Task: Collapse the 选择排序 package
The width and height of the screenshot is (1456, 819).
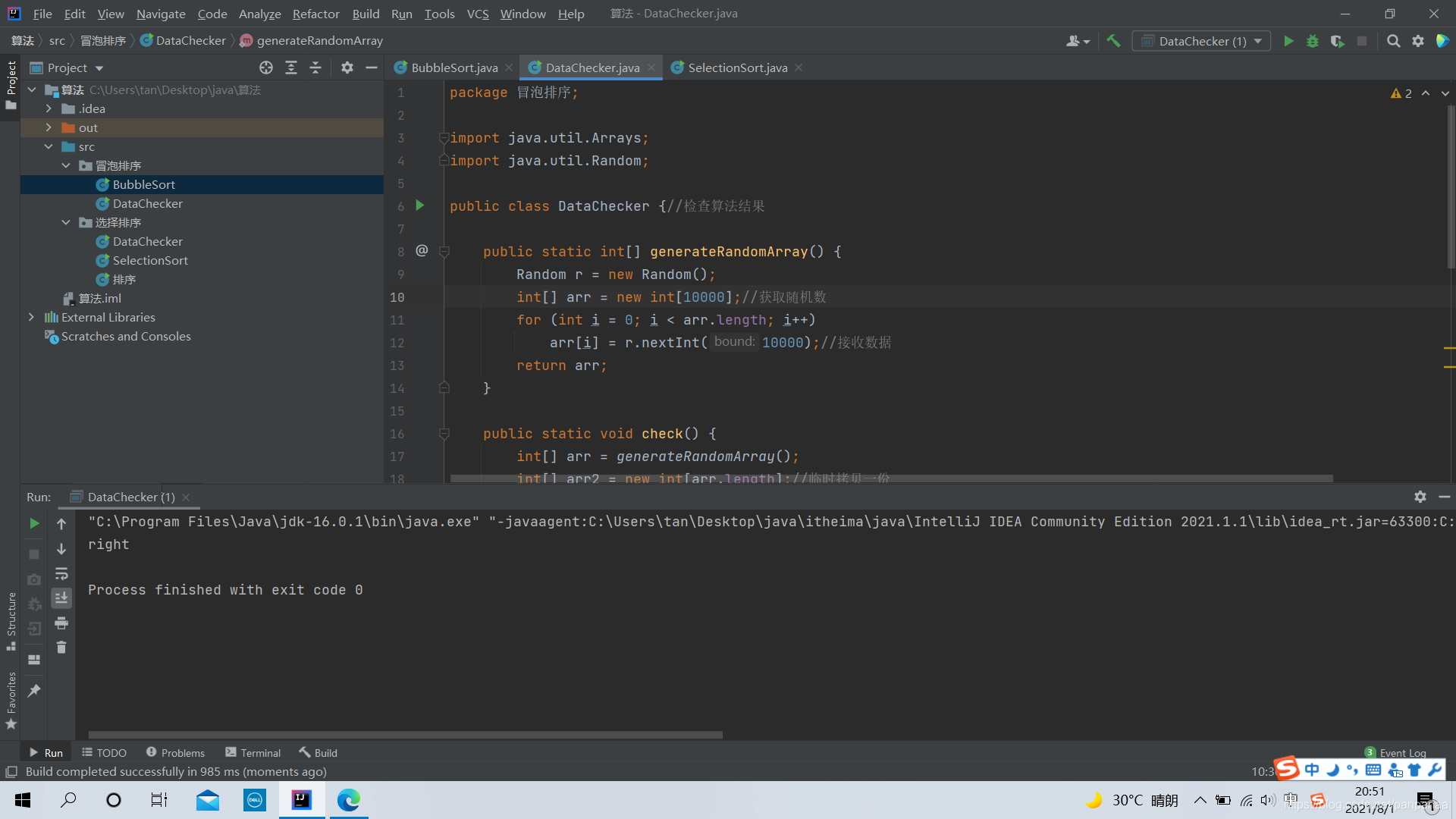Action: (66, 222)
